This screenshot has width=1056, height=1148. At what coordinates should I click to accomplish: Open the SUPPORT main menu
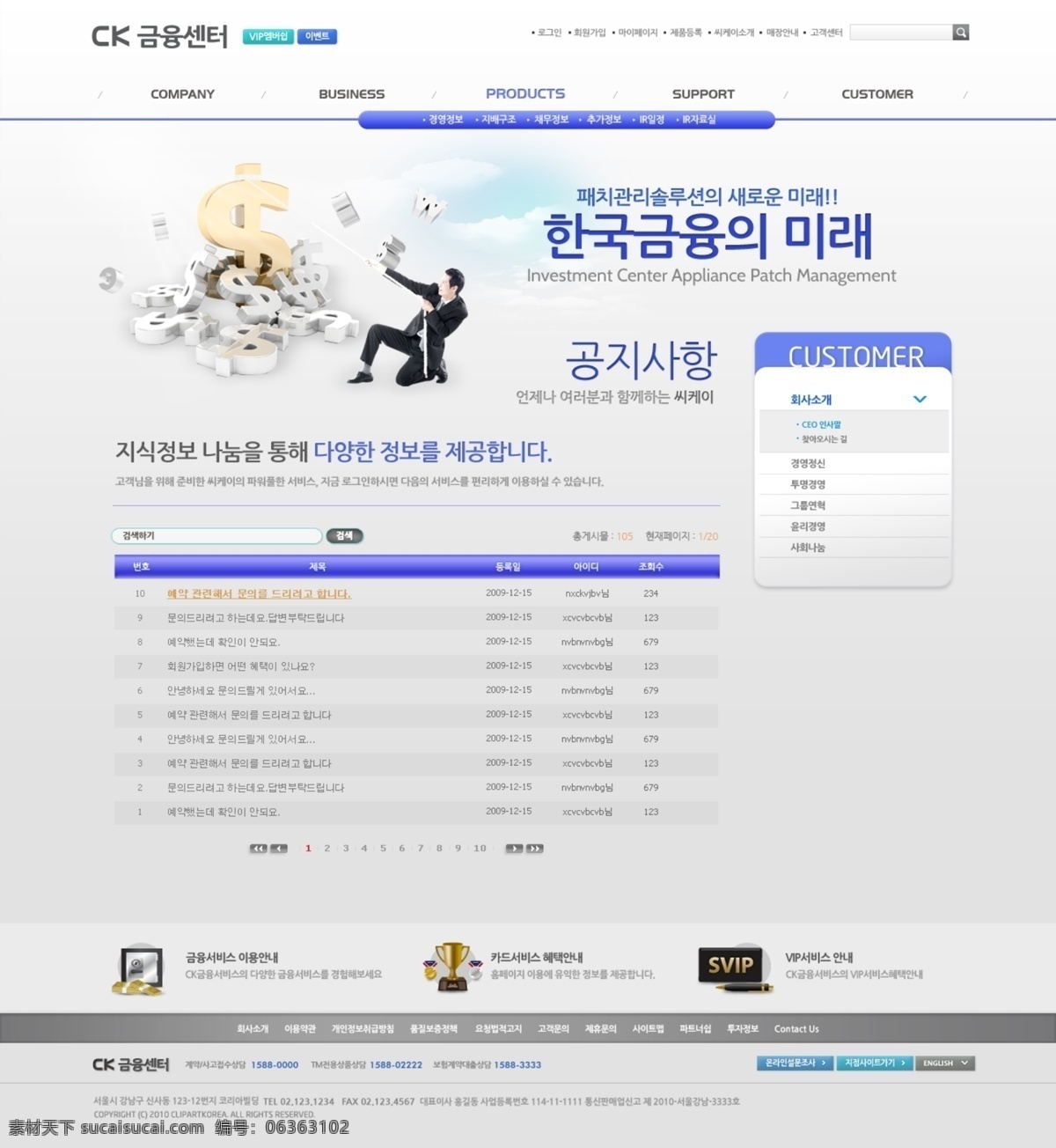[x=703, y=94]
